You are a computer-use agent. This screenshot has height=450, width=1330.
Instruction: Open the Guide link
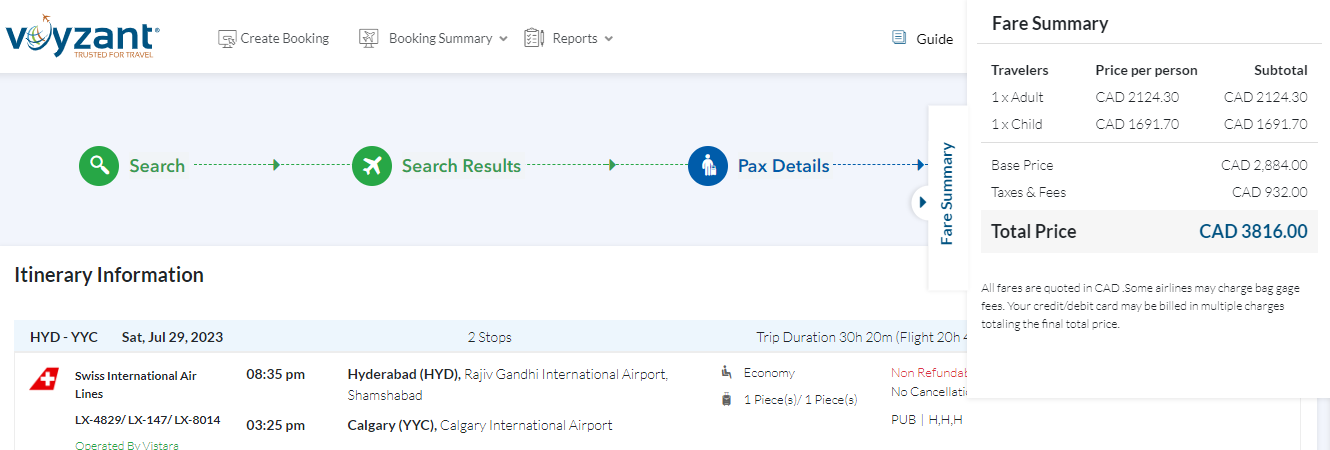click(x=934, y=39)
